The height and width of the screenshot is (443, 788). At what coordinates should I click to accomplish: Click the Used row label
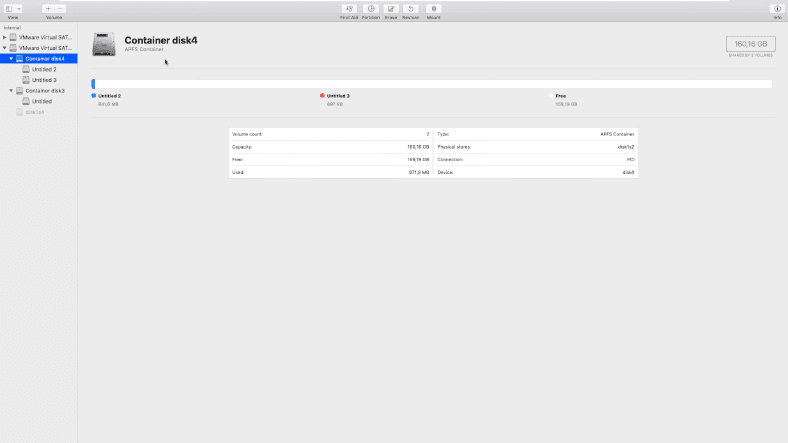point(238,172)
